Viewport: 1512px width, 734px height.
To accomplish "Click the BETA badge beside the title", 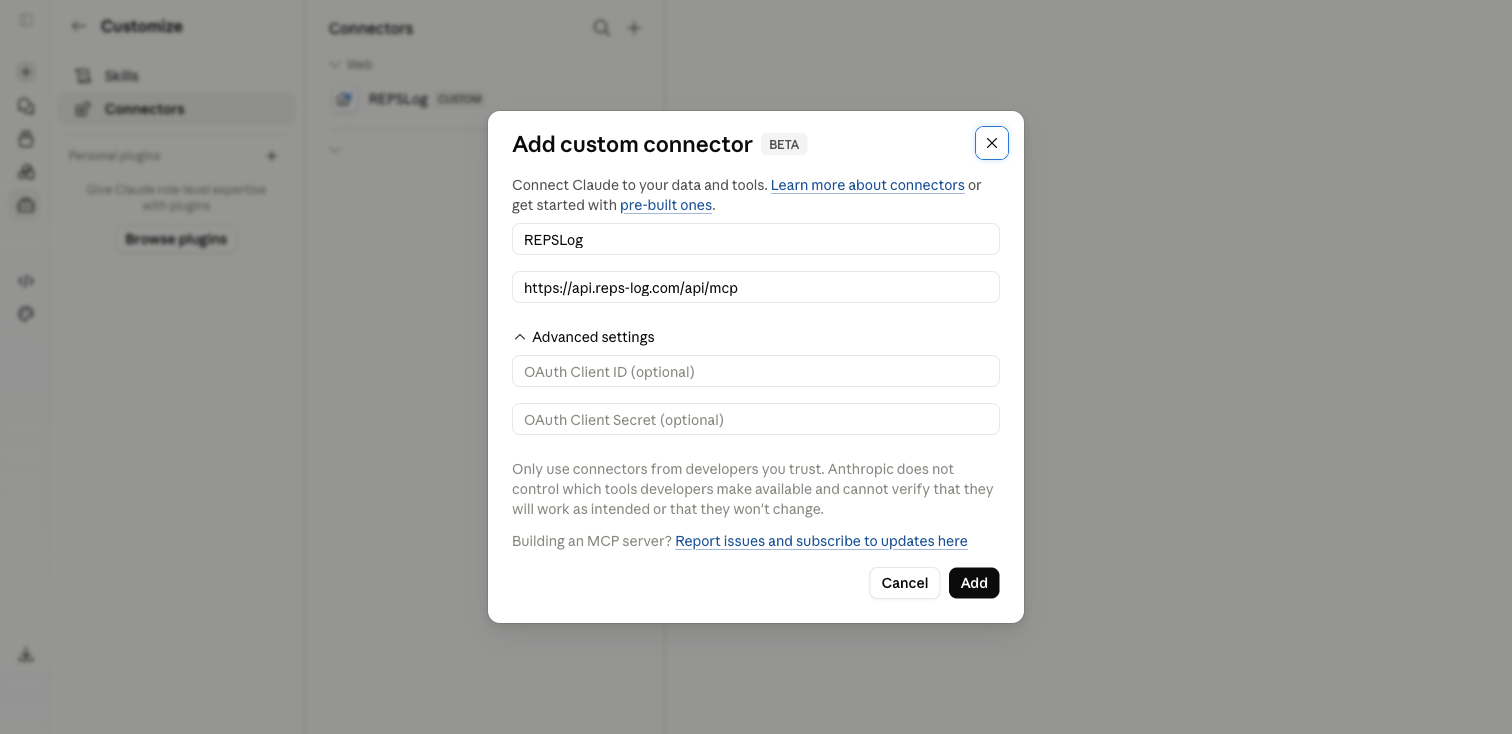I will pos(784,144).
